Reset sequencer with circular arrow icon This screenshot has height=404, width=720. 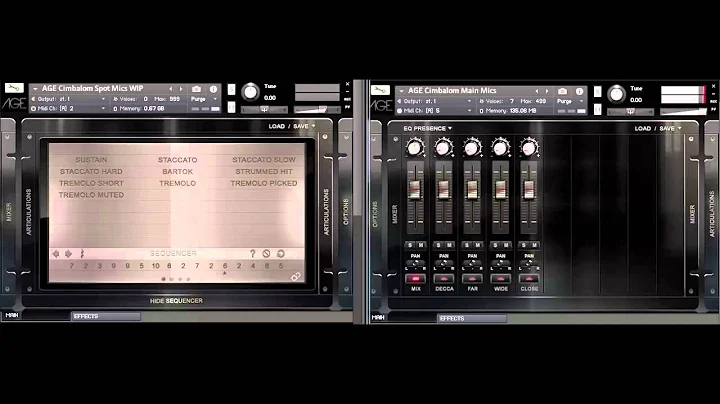click(281, 253)
